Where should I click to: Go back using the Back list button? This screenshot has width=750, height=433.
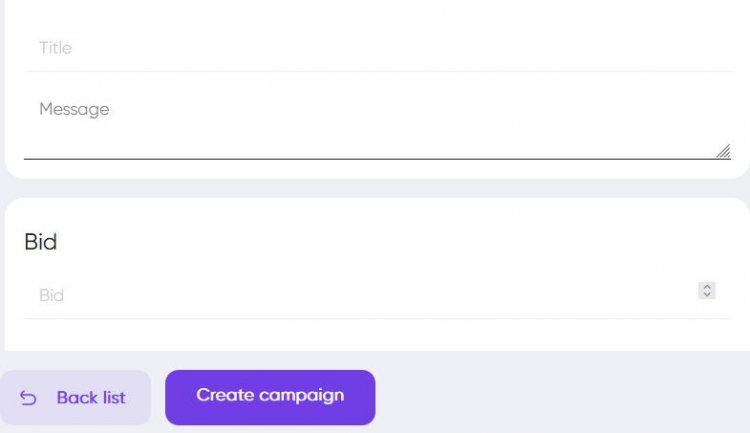(x=75, y=398)
